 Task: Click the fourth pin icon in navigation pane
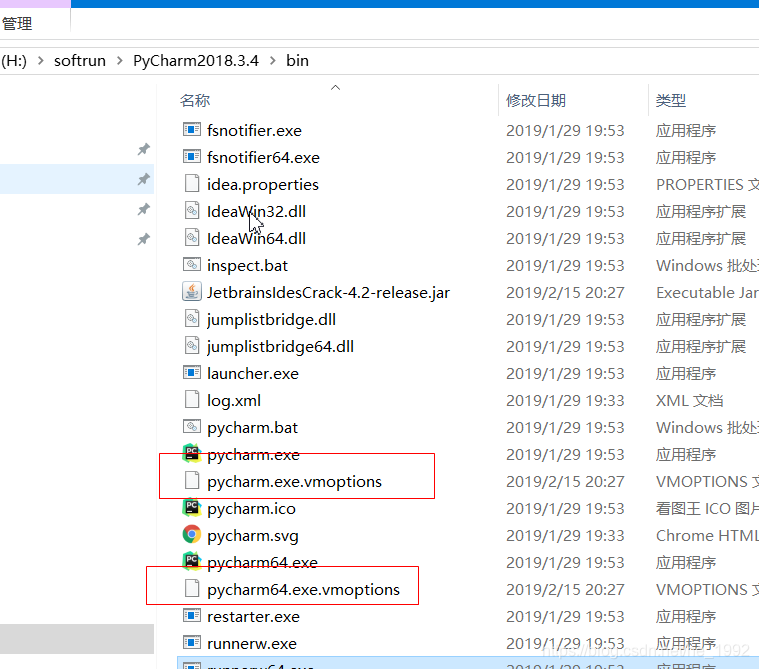(143, 239)
